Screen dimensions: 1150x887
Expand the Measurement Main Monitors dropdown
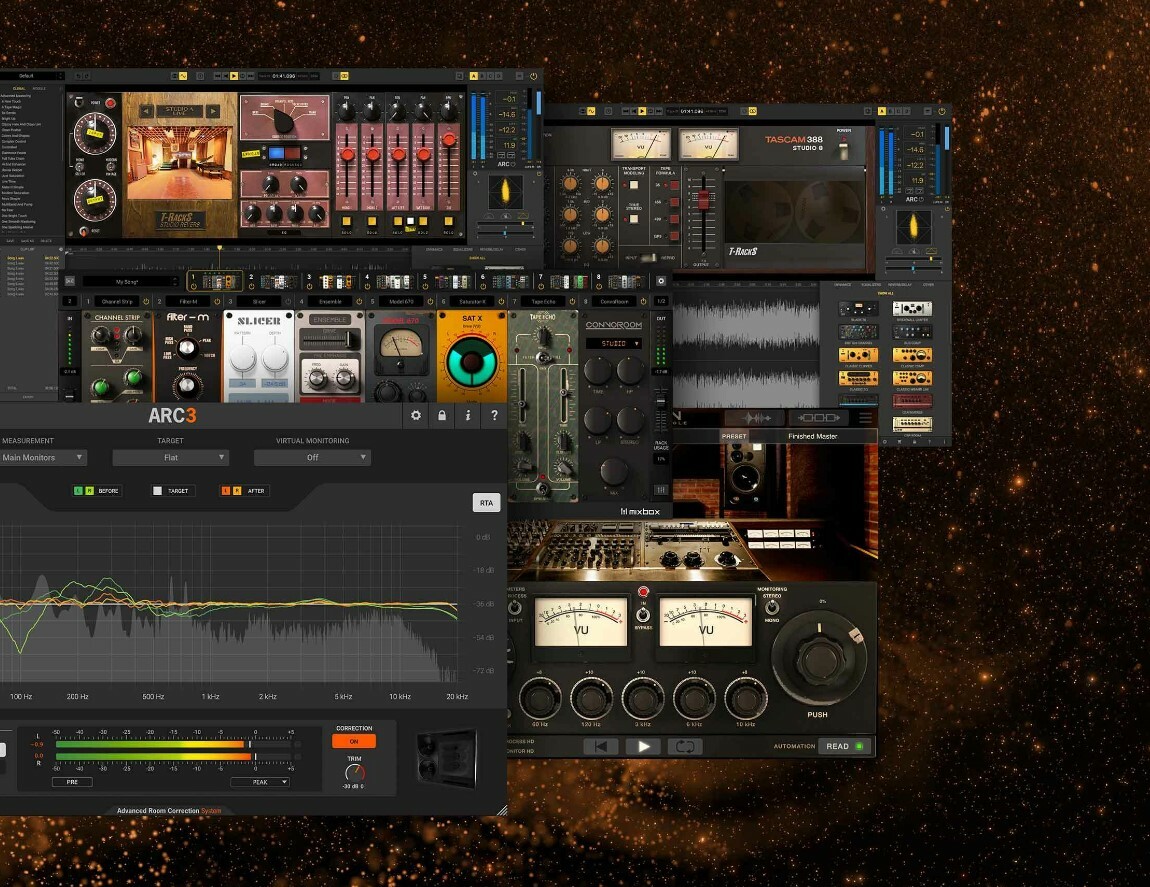[43, 457]
